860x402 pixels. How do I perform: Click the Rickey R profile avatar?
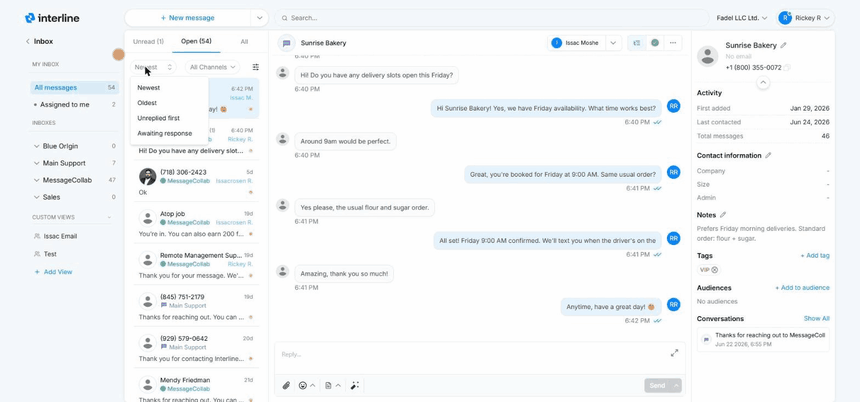tap(785, 18)
